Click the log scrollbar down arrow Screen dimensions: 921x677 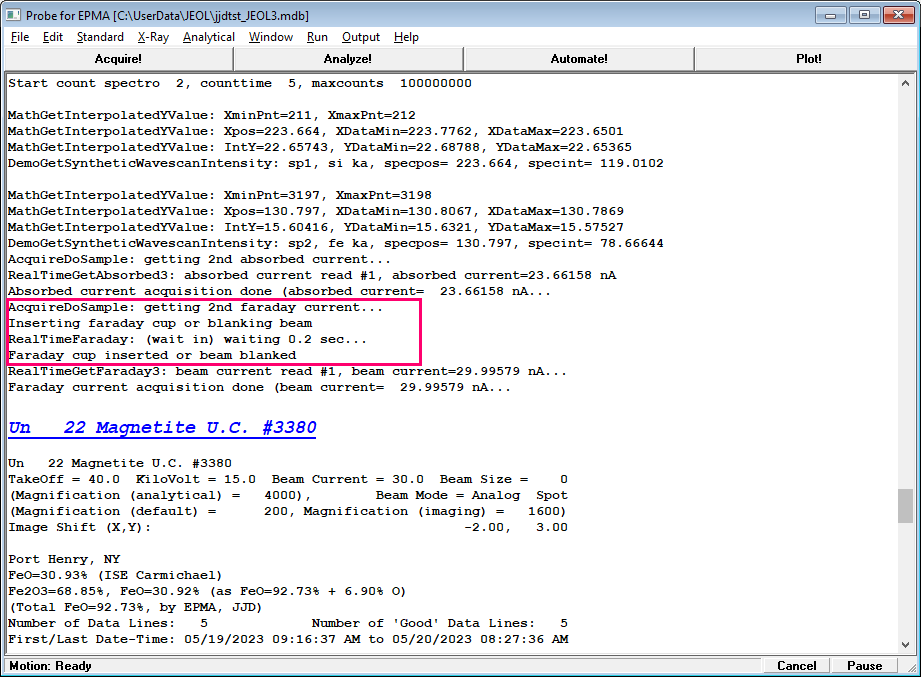[x=905, y=646]
